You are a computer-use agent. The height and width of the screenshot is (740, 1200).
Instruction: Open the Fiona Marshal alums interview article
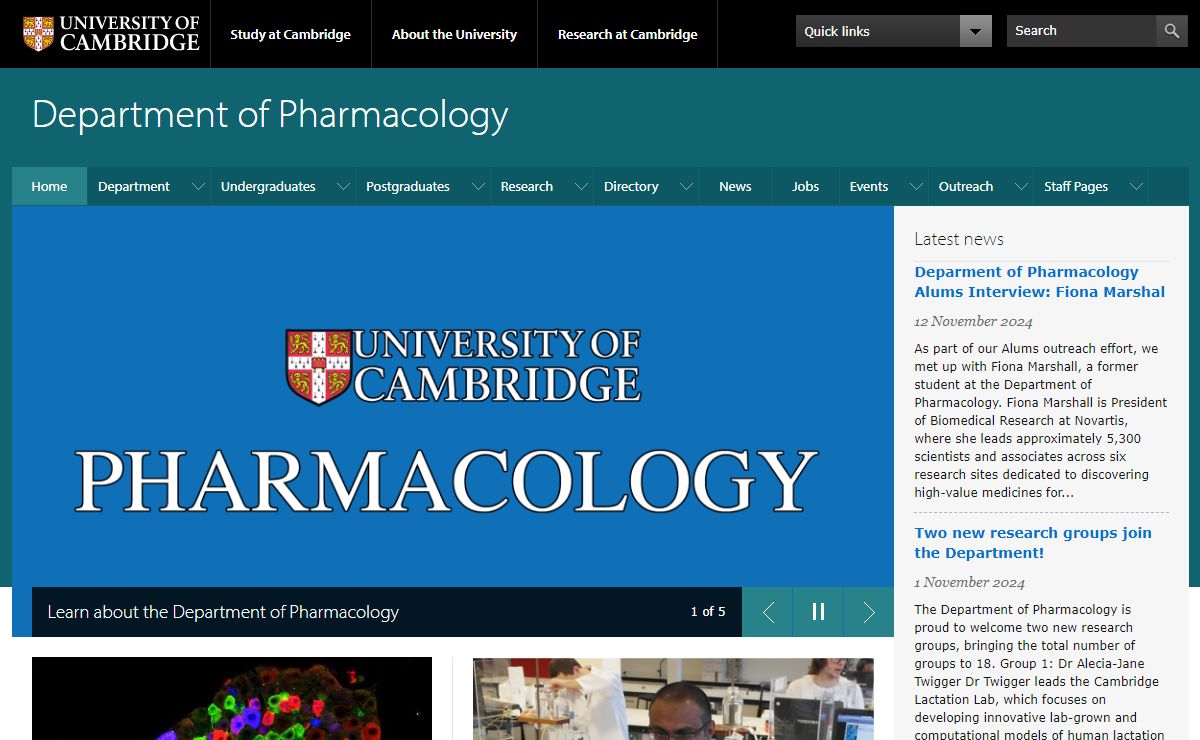(x=1040, y=282)
